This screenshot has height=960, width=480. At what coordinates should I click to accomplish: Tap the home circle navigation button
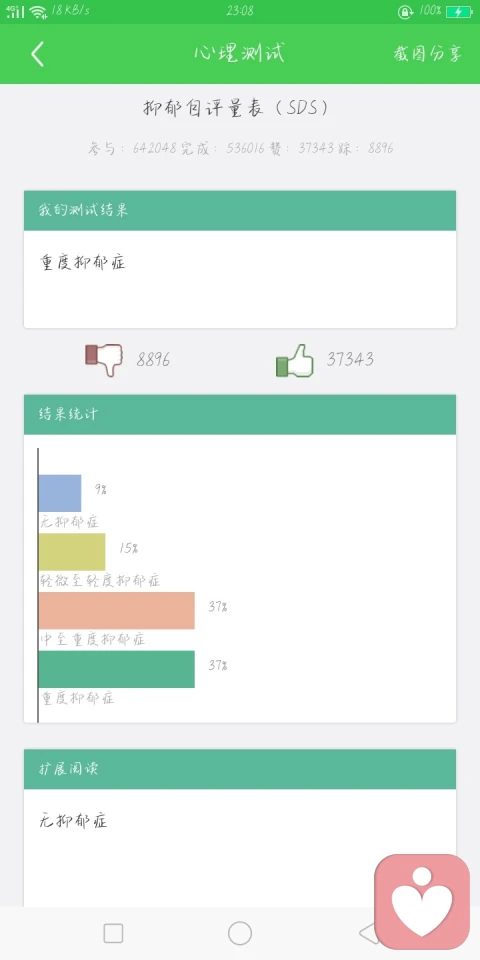240,933
